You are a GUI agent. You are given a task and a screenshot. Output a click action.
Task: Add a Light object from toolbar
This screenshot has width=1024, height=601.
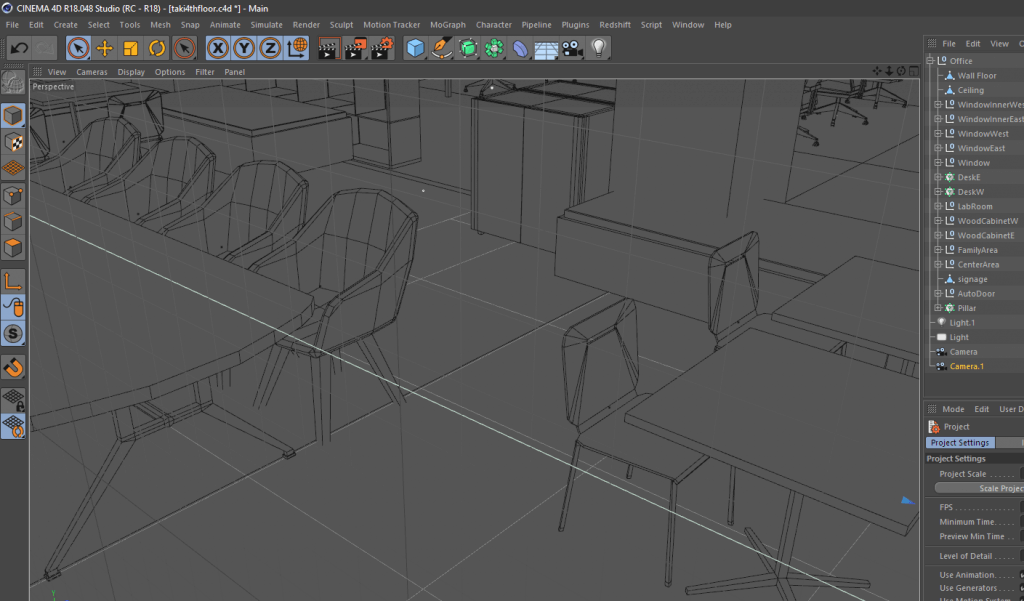[598, 47]
